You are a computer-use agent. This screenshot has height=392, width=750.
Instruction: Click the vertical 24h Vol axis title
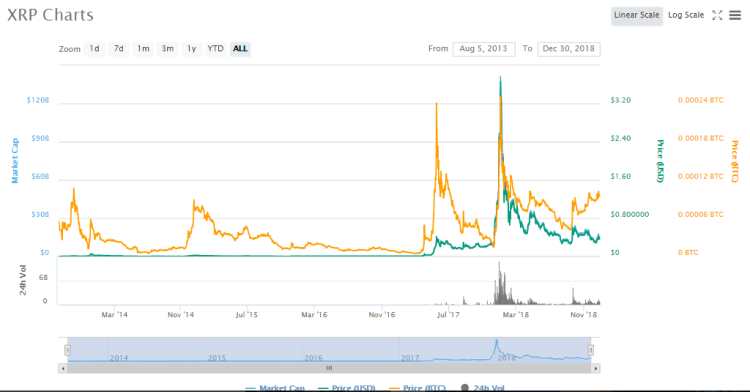pos(23,280)
